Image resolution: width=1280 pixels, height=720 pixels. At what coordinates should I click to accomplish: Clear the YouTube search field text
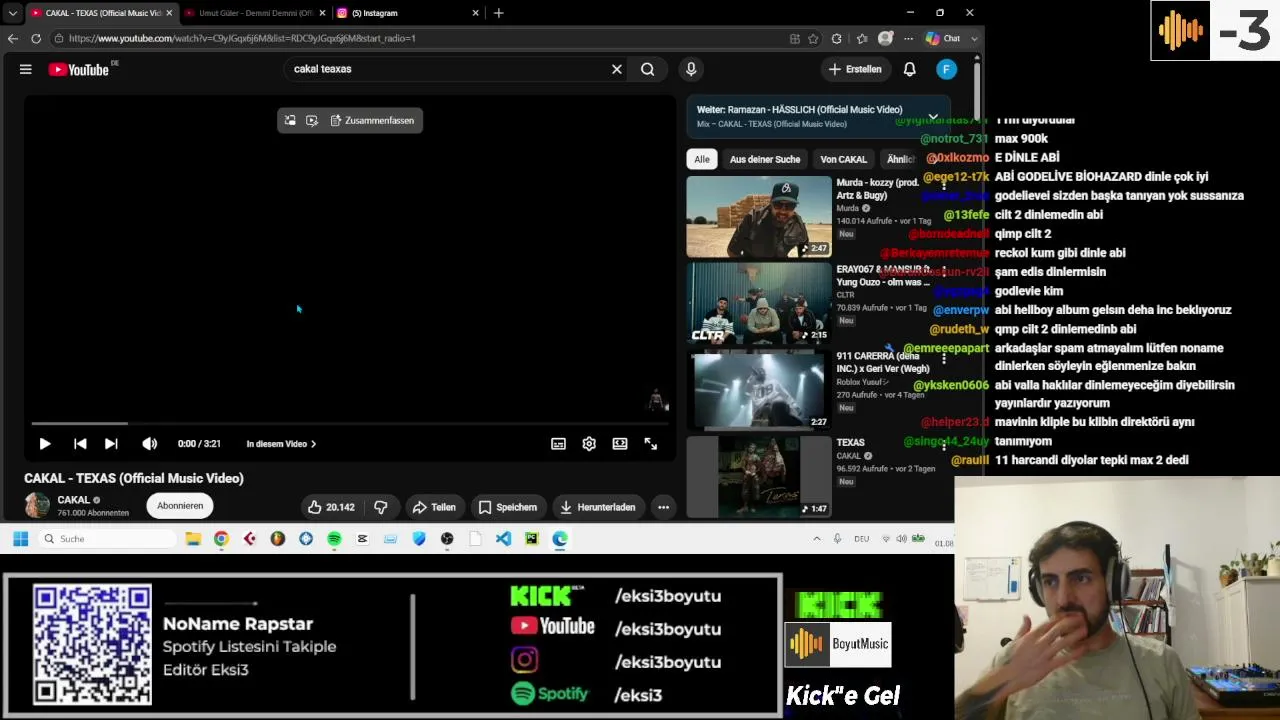[617, 69]
